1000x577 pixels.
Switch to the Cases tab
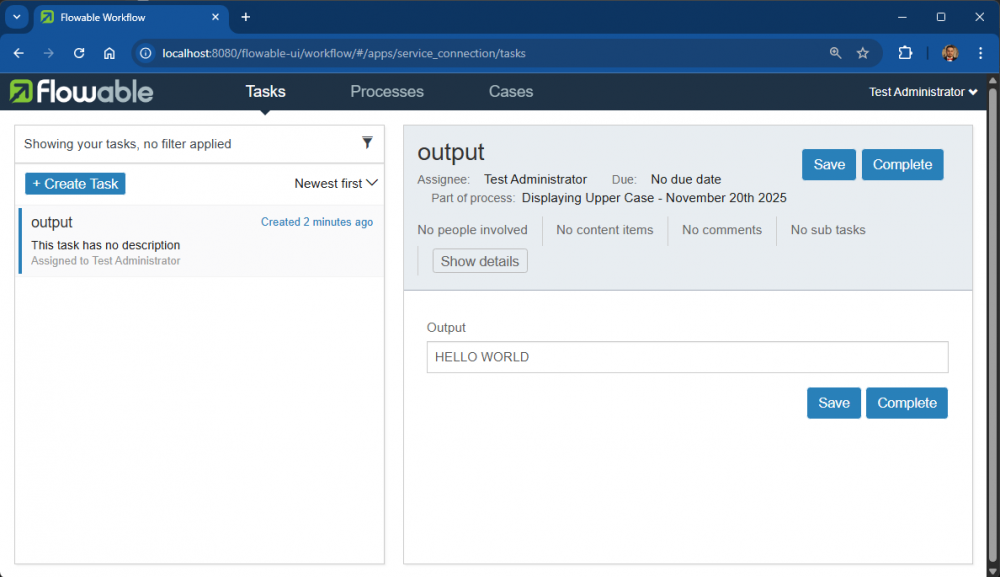pyautogui.click(x=510, y=91)
